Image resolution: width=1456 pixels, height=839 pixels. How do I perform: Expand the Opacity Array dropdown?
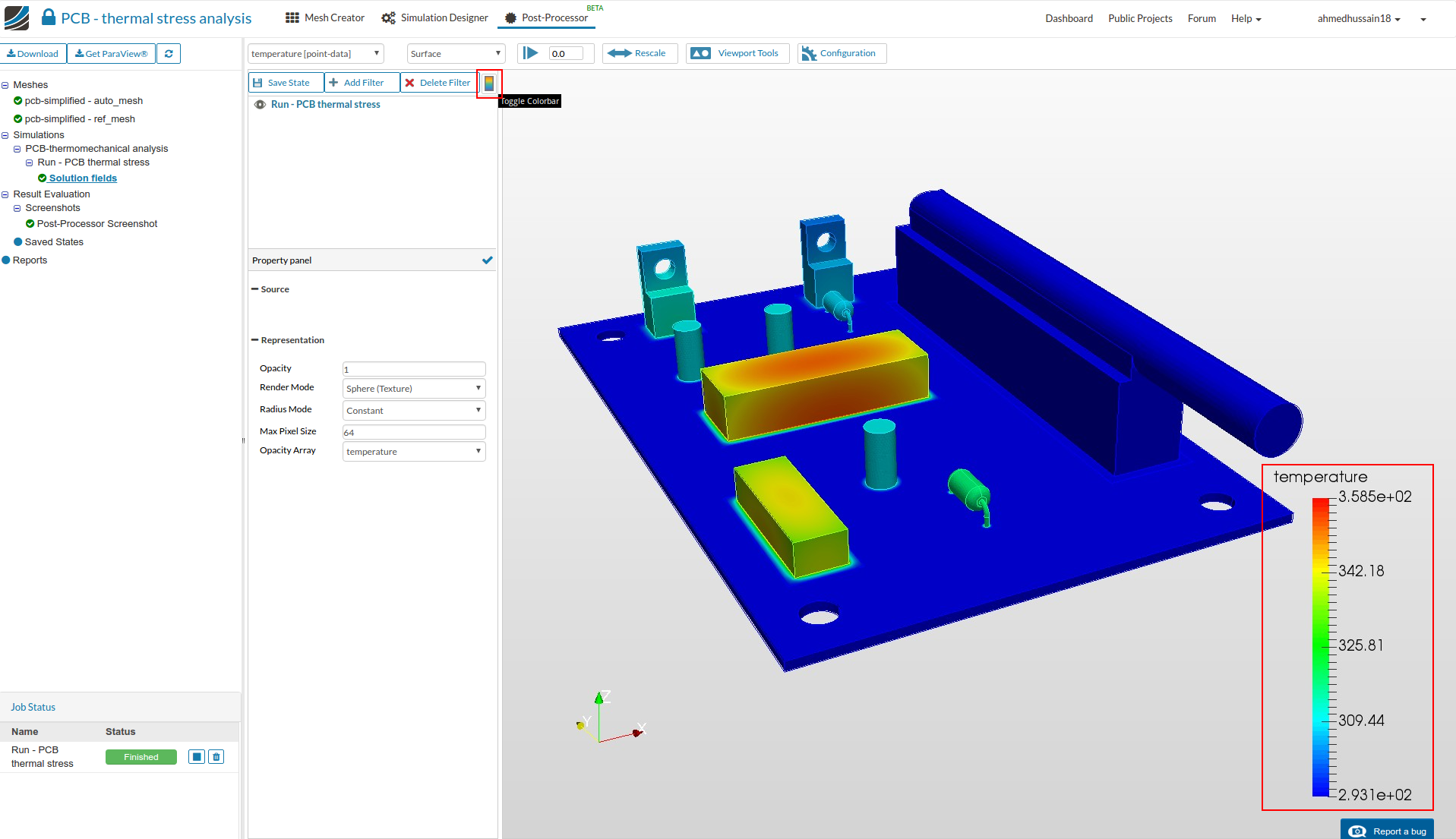coord(413,452)
